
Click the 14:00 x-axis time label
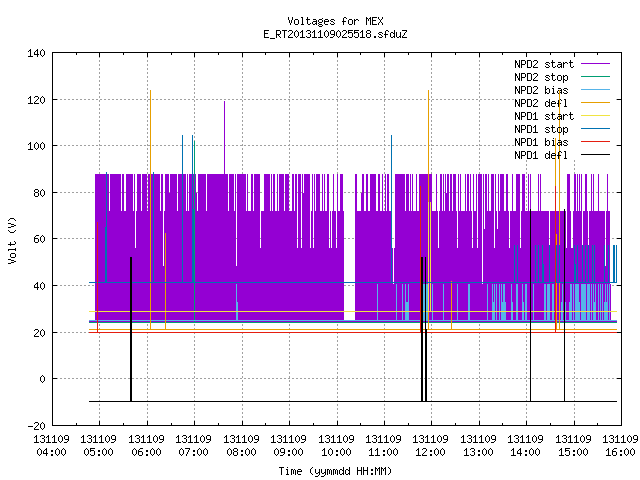click(526, 452)
